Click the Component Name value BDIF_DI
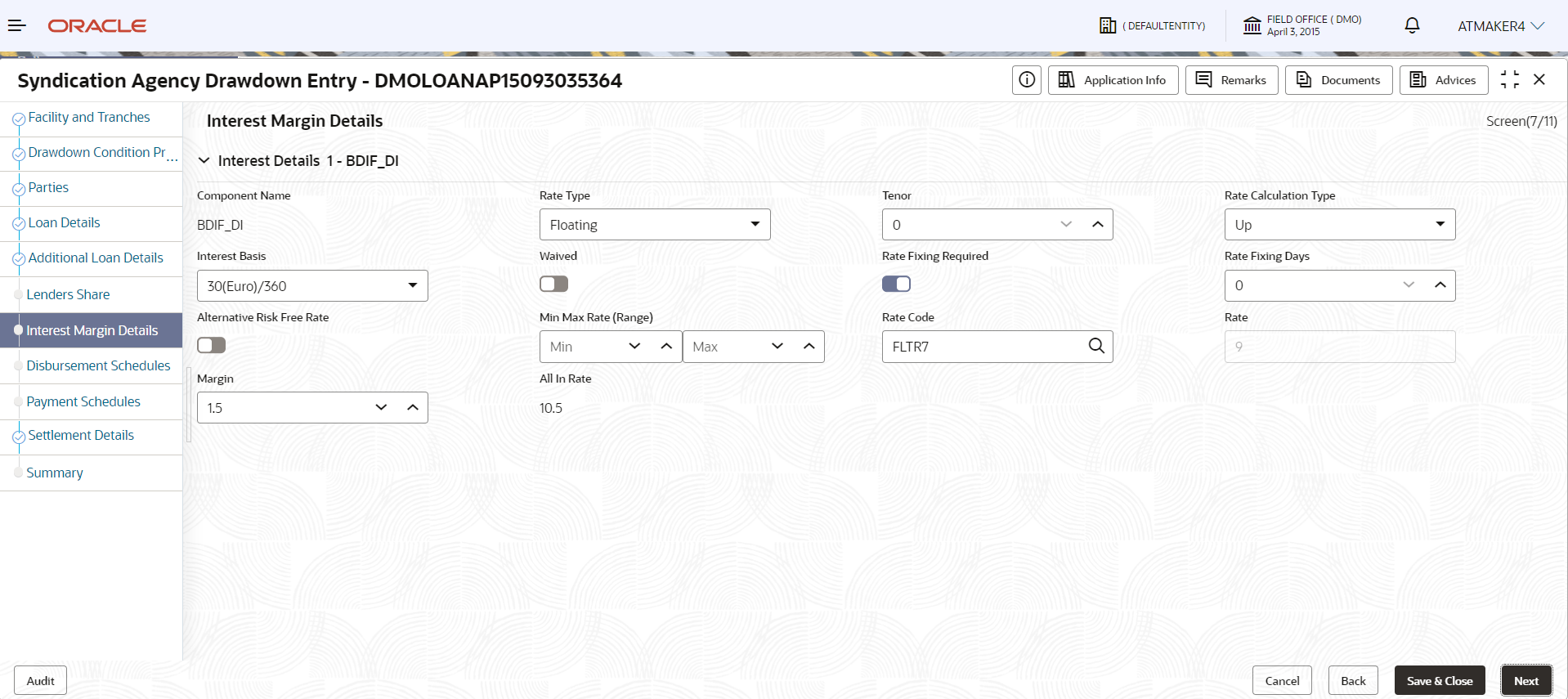1568x699 pixels. pos(220,225)
